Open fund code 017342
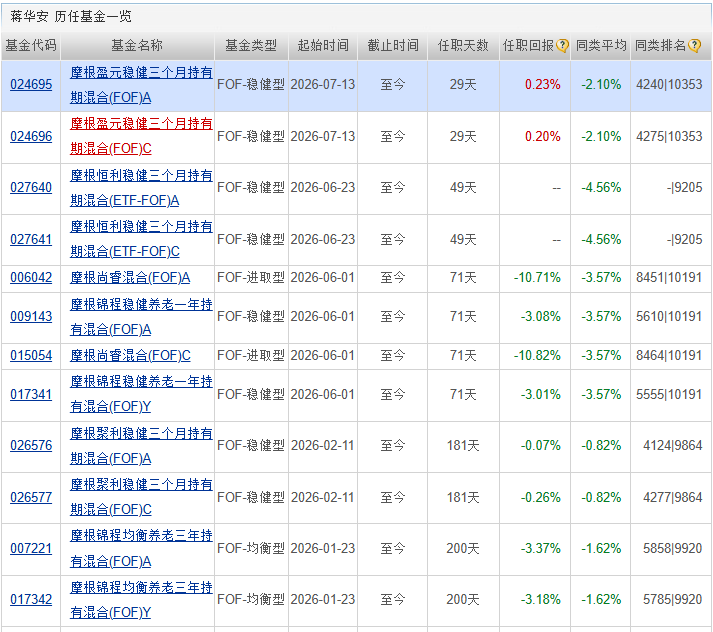Screen dimensions: 713x632 coord(31,599)
